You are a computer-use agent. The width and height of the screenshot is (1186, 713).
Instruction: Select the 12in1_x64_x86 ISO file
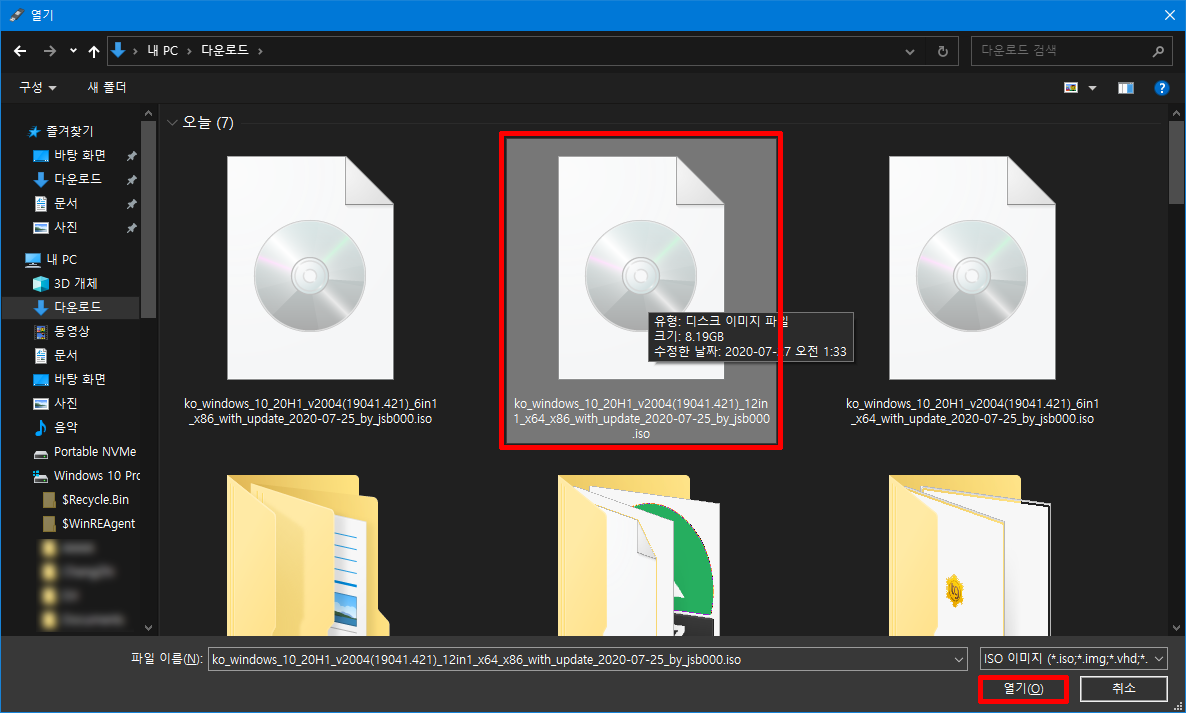pos(641,290)
